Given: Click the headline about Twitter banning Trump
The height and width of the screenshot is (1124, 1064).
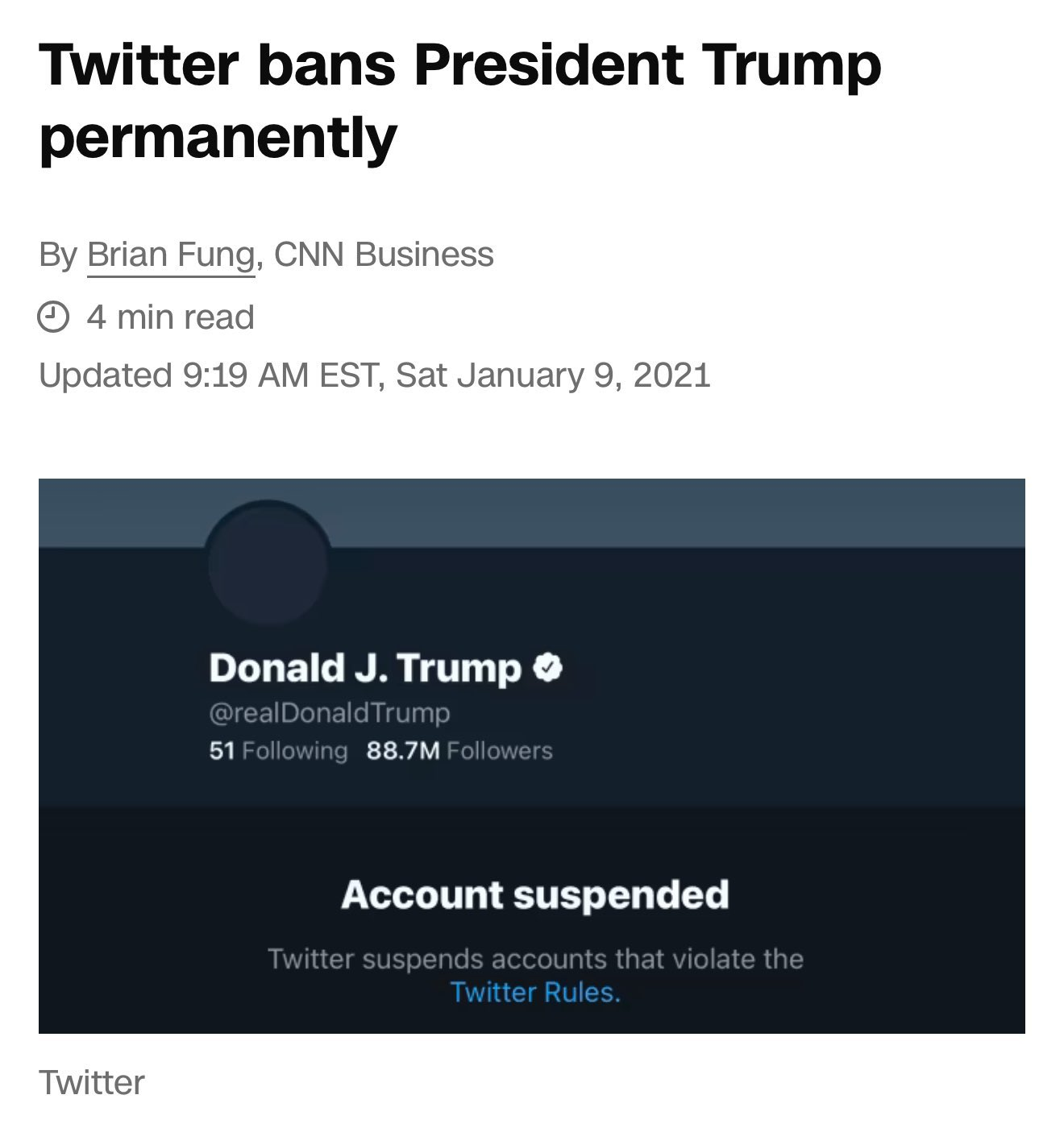Looking at the screenshot, I should coord(459,66).
